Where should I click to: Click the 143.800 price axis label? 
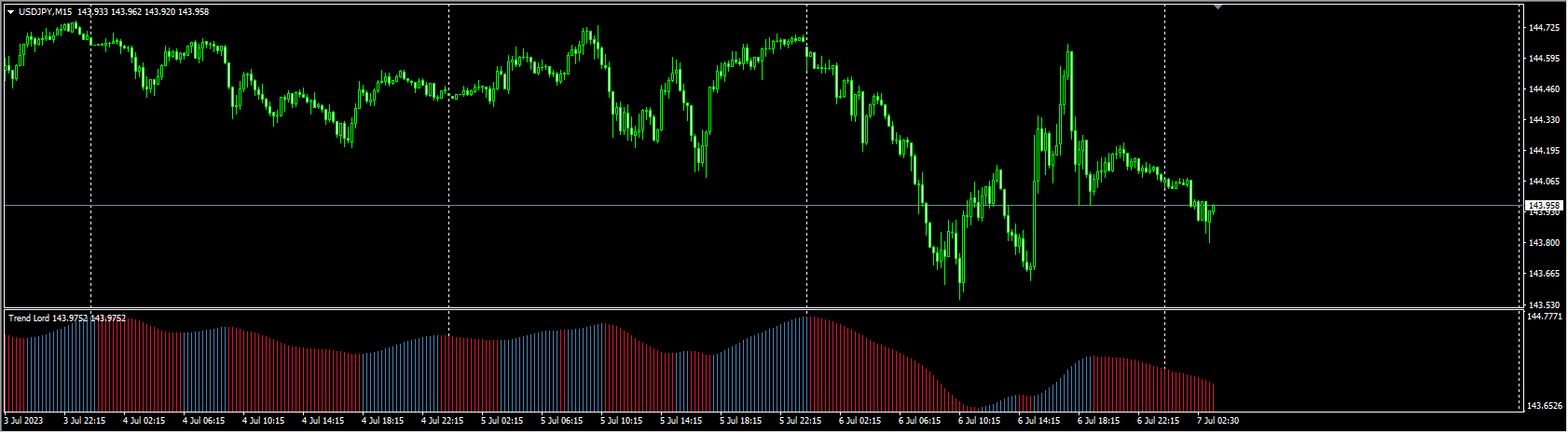(1544, 243)
